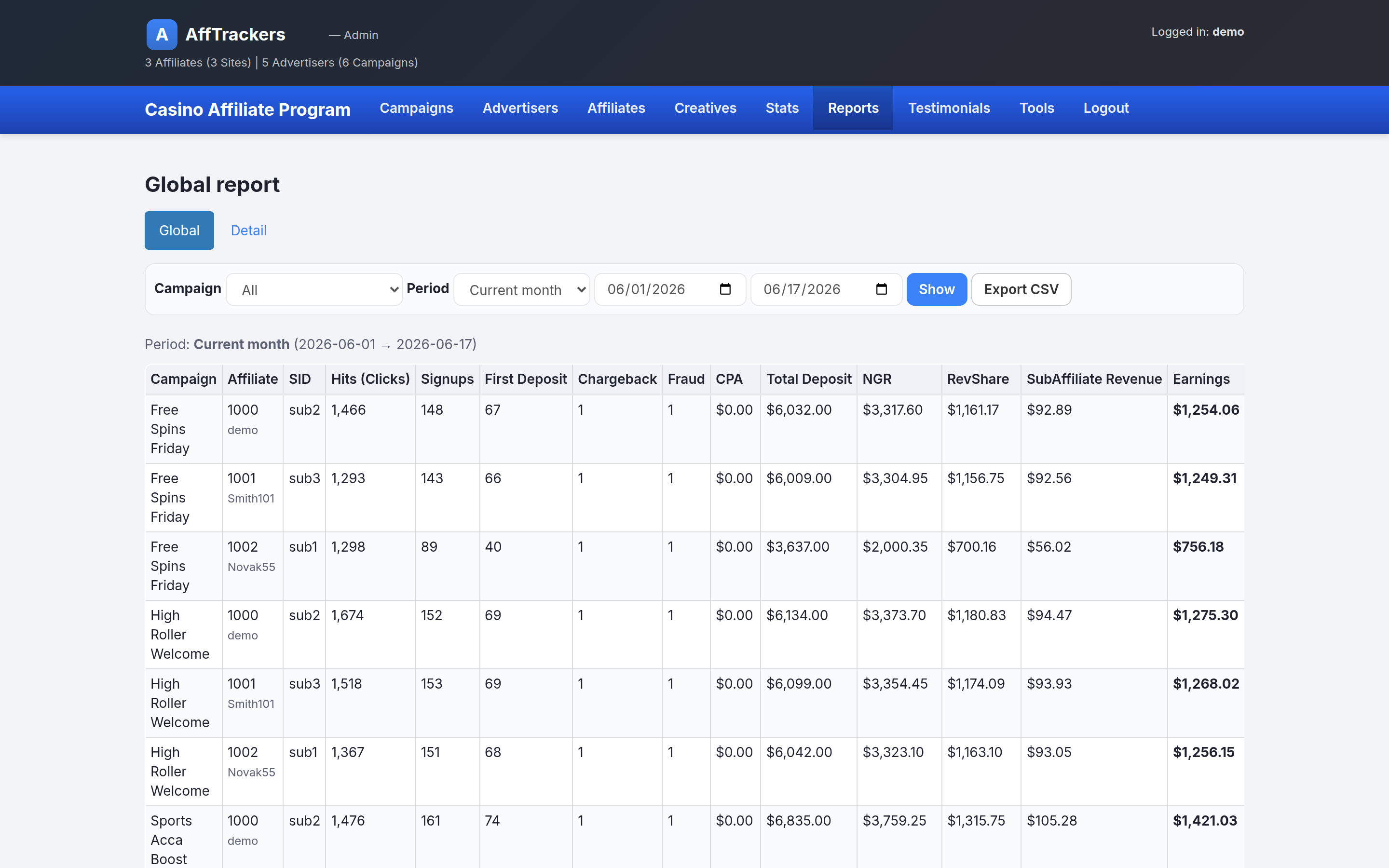The width and height of the screenshot is (1389, 868).
Task: Select the Reports menu item
Action: click(853, 108)
